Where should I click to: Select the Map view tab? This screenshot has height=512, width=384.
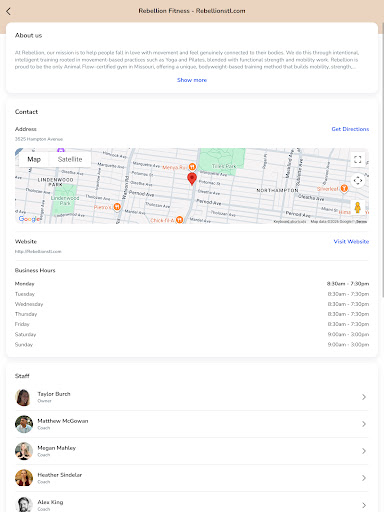pyautogui.click(x=34, y=159)
